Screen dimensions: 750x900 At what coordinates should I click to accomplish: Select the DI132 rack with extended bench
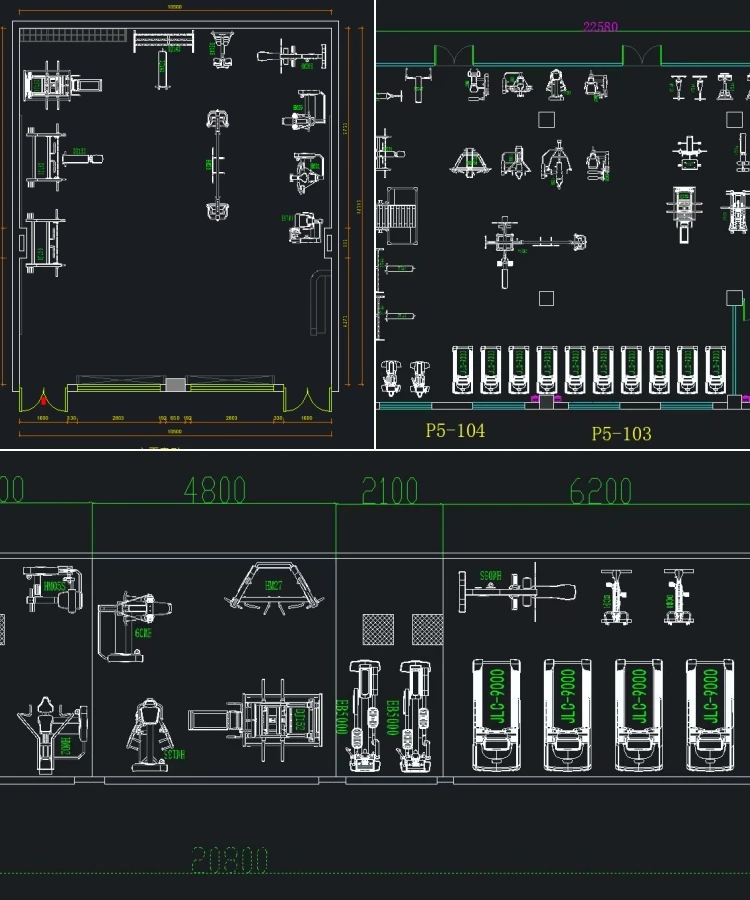click(x=255, y=720)
